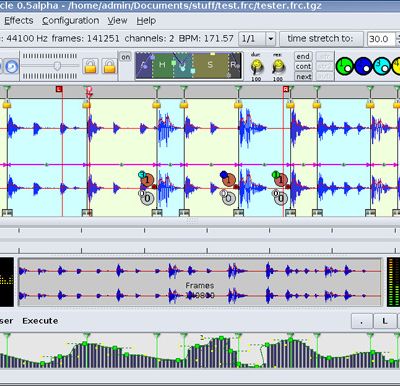Focus the time stretch value field showing 30.0
Screen dimensions: 400x386
[x=381, y=39]
